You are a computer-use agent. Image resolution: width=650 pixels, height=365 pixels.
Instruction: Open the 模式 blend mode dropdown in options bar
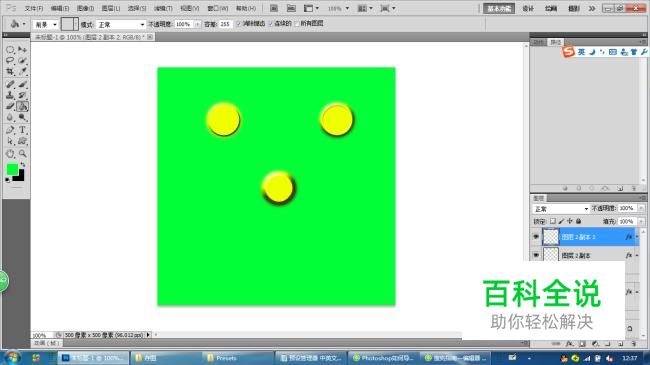[121, 24]
